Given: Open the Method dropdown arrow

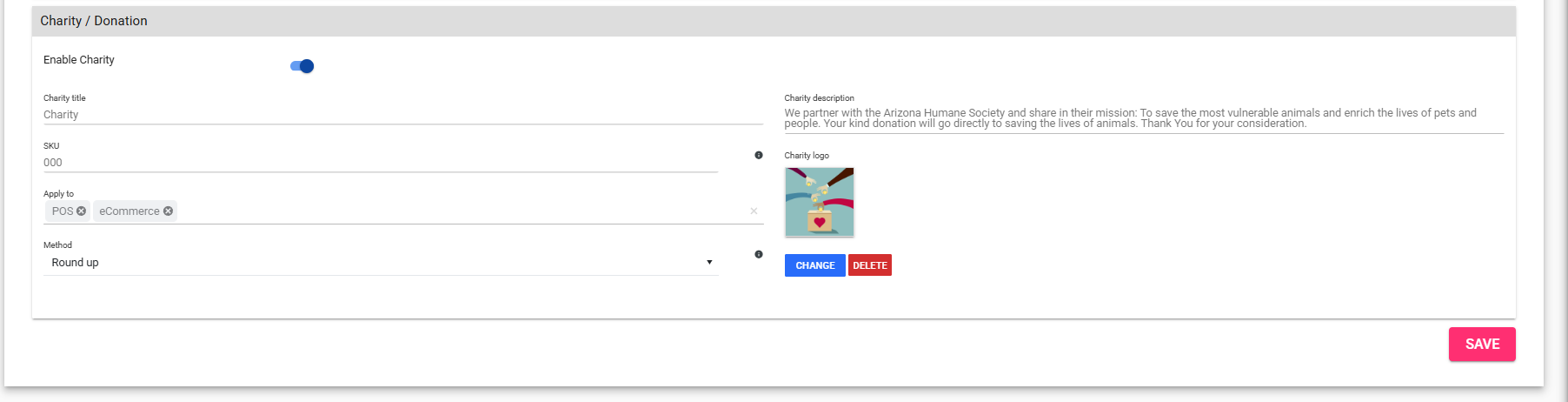Looking at the screenshot, I should point(709,262).
